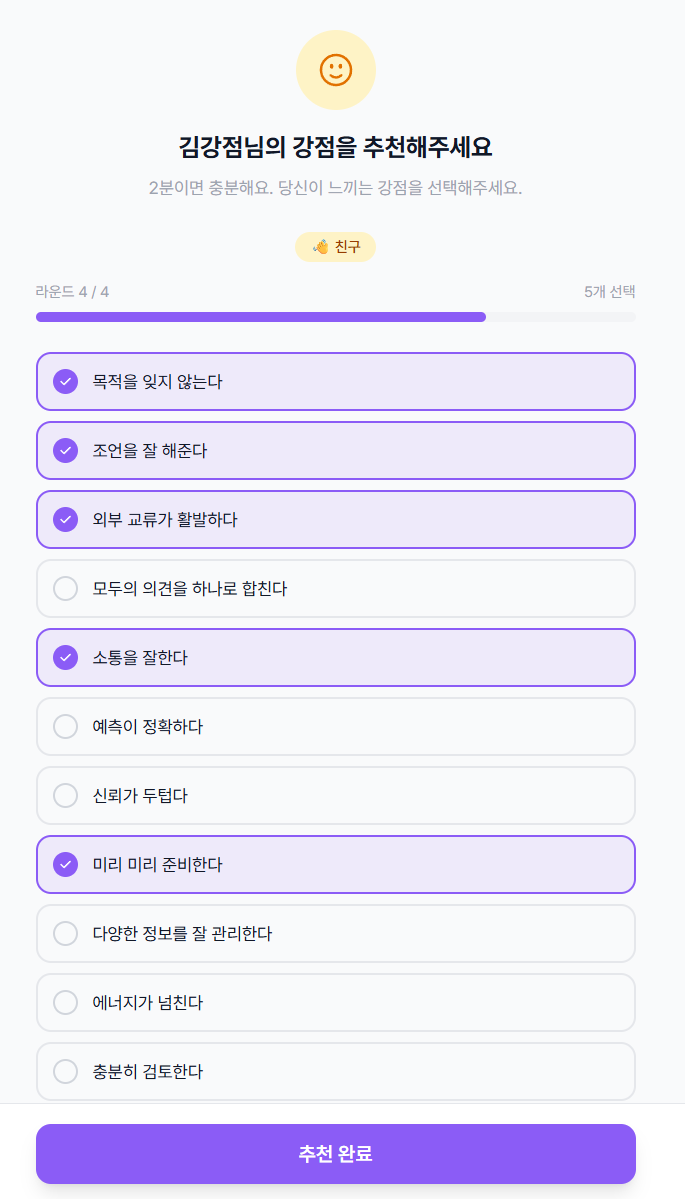685x1199 pixels.
Task: Select the 예측이 정확하다 option
Action: 336,726
